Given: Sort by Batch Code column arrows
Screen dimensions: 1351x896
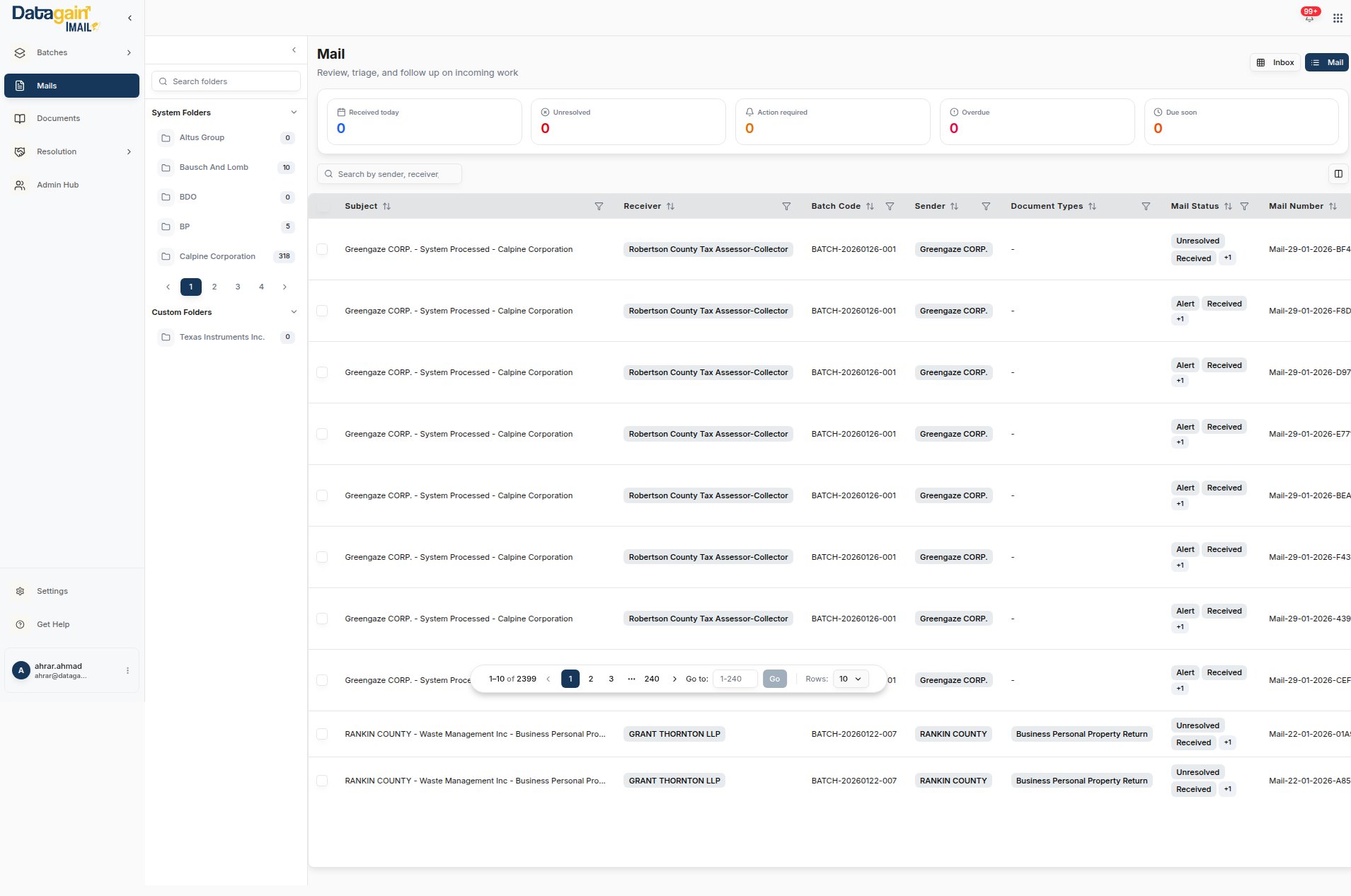Looking at the screenshot, I should [870, 207].
